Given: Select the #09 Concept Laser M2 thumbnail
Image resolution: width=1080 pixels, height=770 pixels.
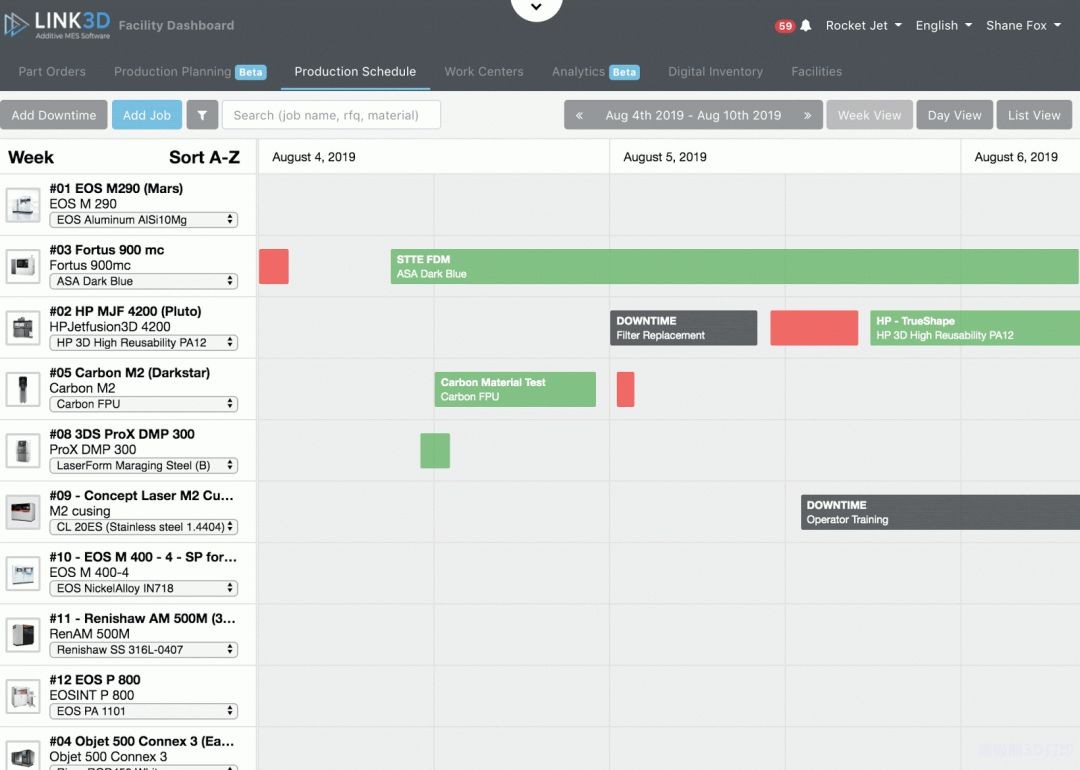Looking at the screenshot, I should (23, 512).
